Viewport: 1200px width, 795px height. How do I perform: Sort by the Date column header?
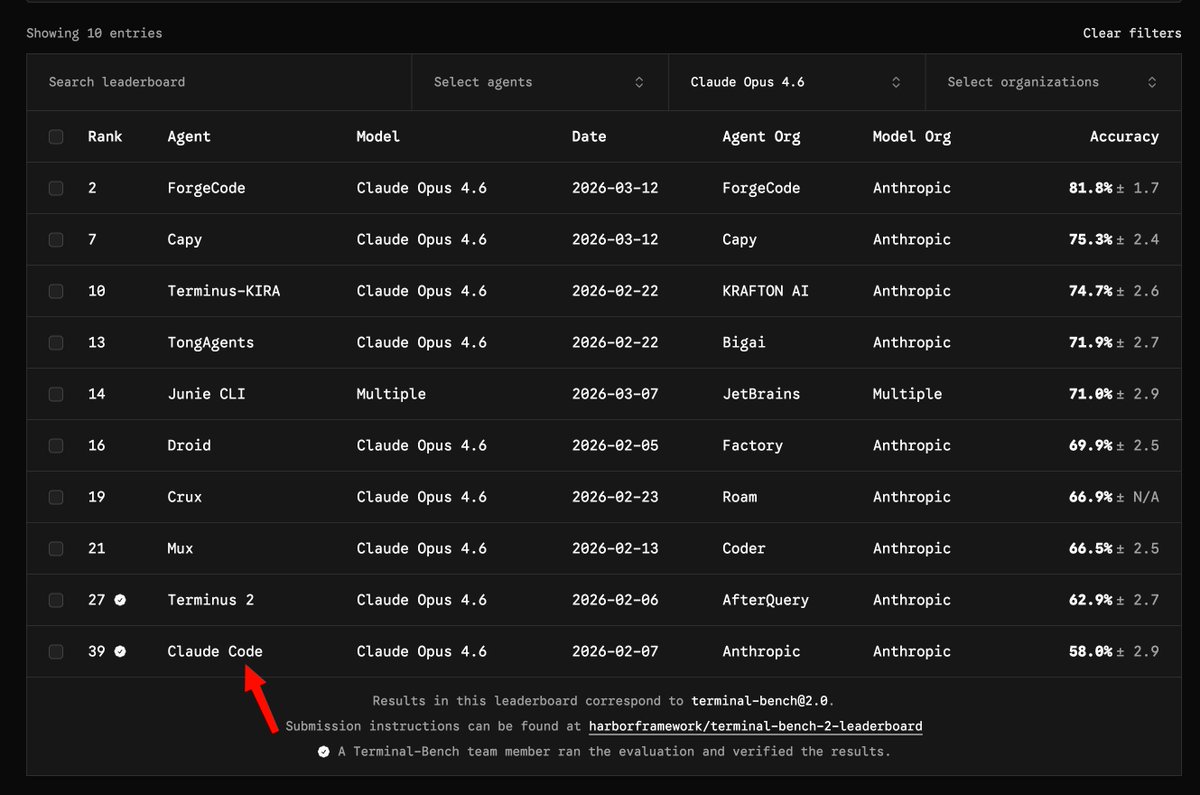pyautogui.click(x=589, y=137)
